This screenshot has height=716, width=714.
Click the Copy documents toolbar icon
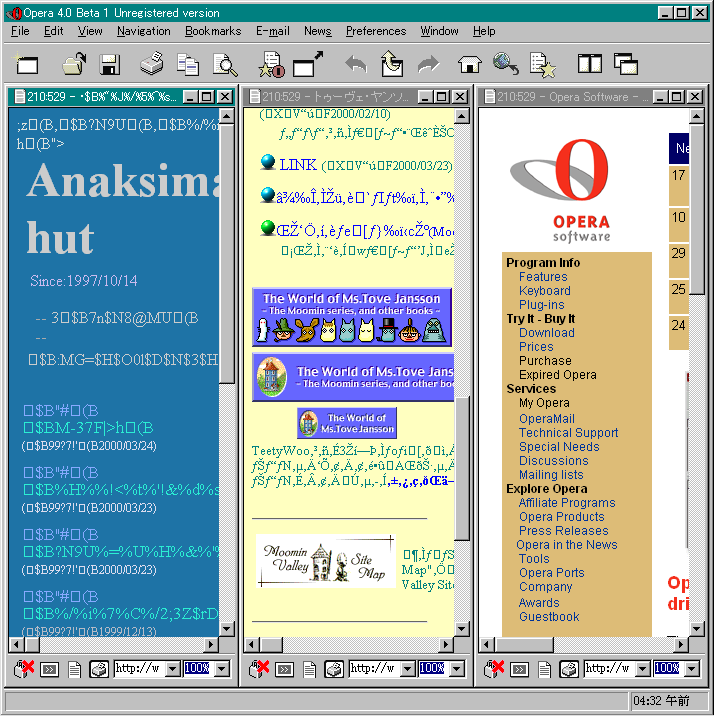coord(188,64)
